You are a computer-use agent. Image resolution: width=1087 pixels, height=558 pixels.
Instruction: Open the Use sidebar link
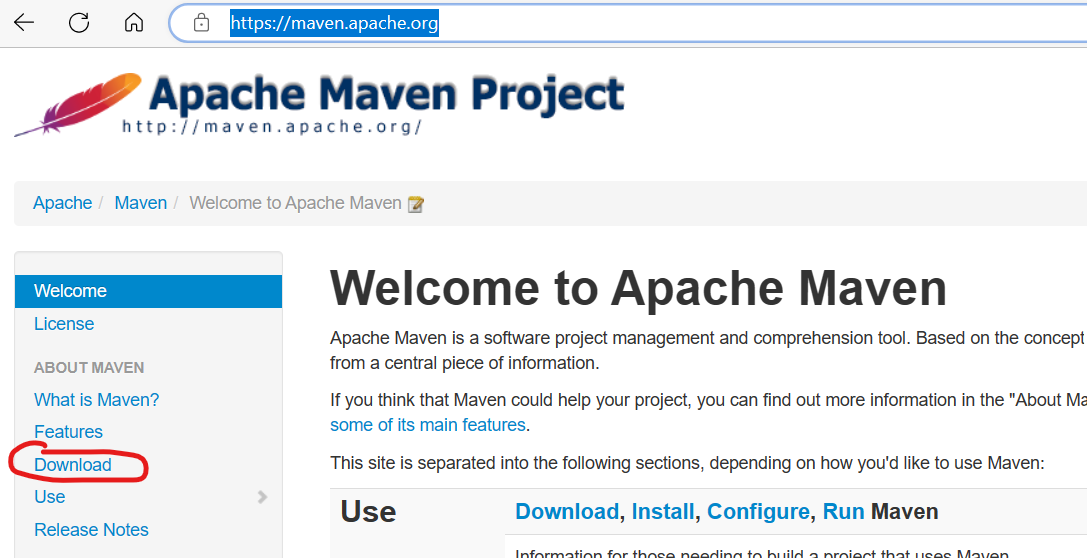(x=50, y=497)
